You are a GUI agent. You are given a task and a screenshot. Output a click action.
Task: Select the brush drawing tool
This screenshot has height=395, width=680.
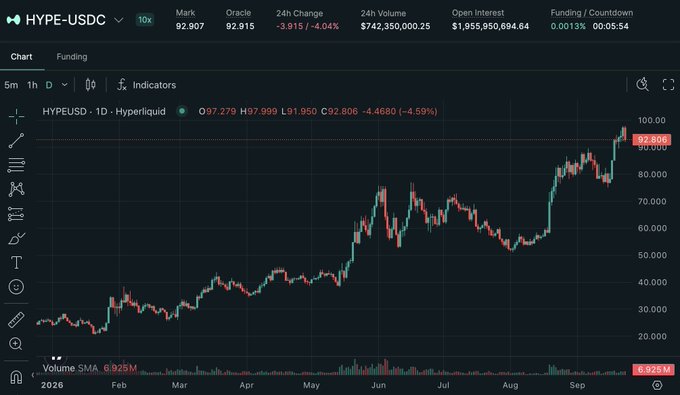point(16,238)
